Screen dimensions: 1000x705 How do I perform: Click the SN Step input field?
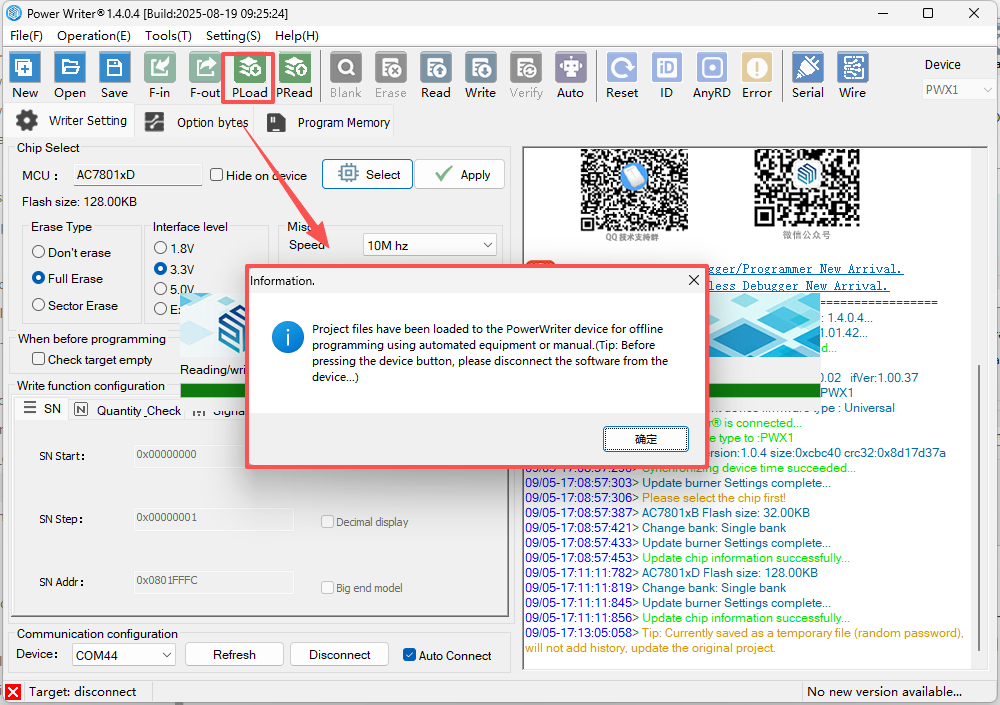[x=214, y=518]
